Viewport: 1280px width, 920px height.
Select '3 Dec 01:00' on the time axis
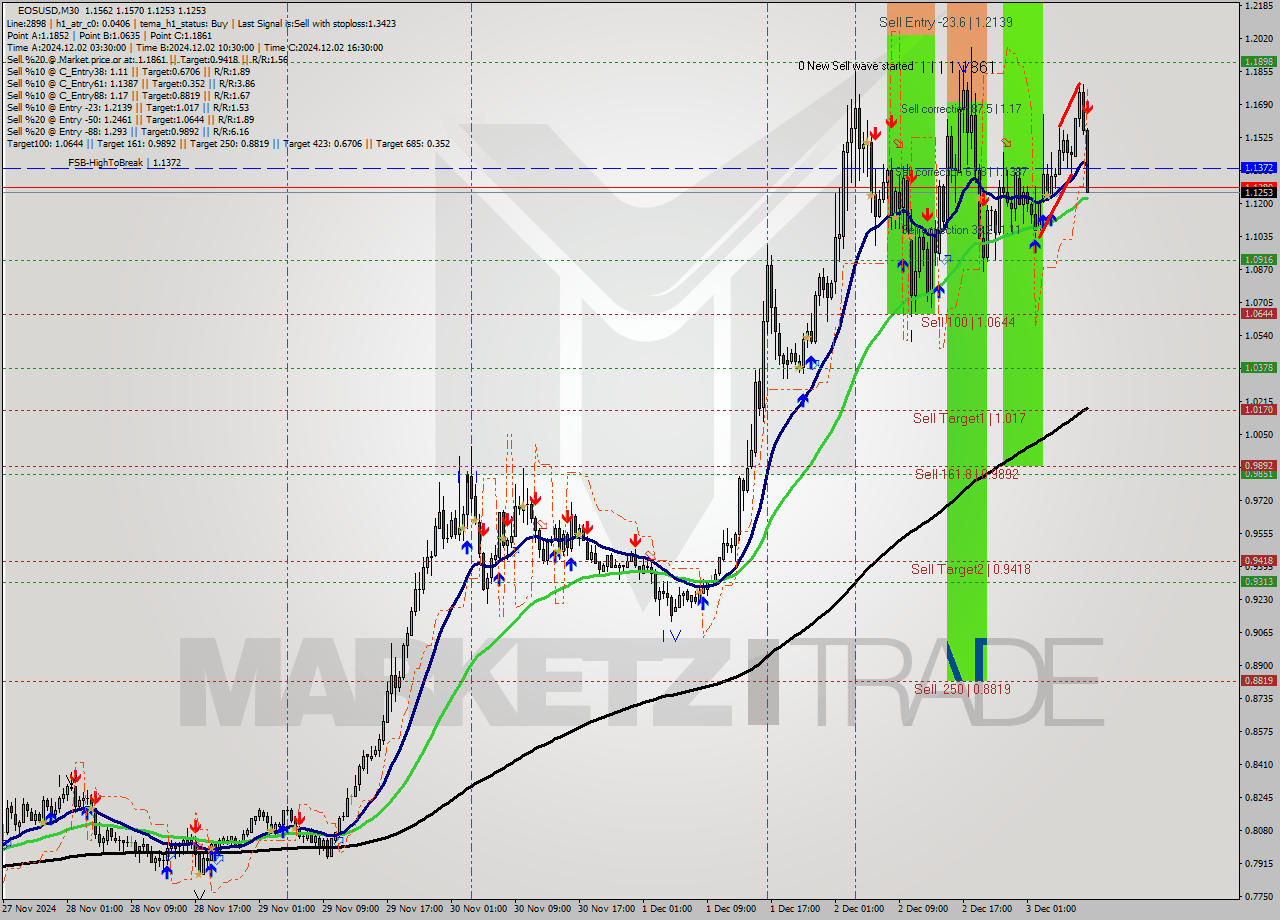point(1052,909)
